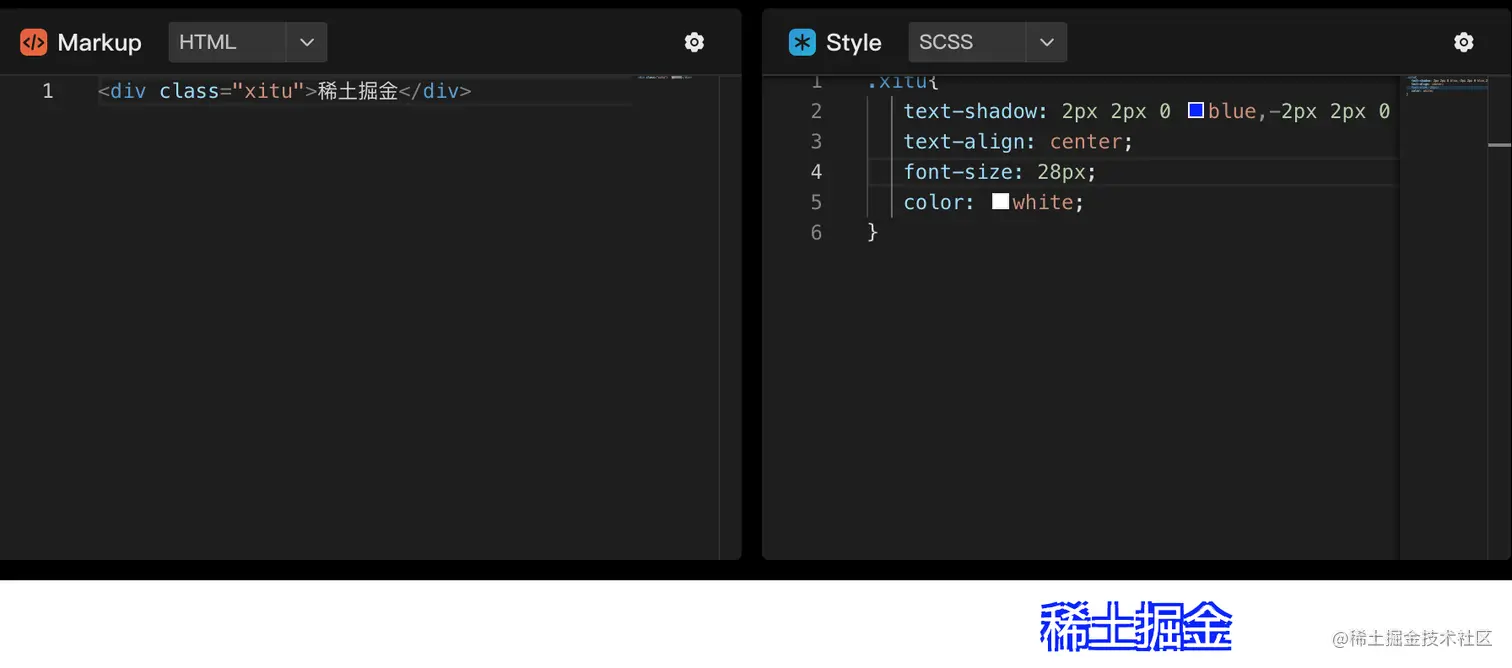The image size is (1512, 668).
Task: Place cursor in the div class="xitu" line
Action: [x=284, y=91]
